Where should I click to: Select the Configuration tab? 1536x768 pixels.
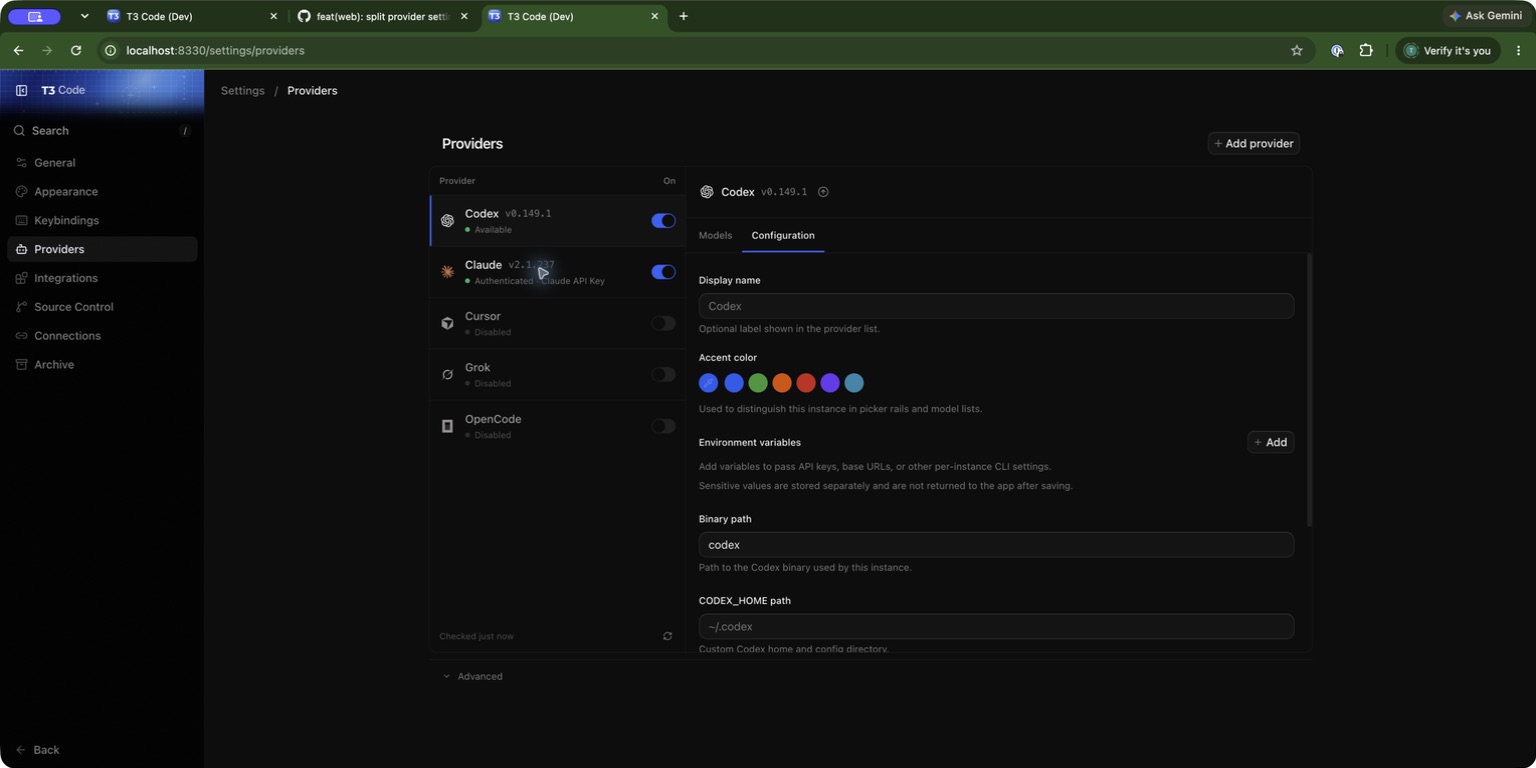pos(783,236)
